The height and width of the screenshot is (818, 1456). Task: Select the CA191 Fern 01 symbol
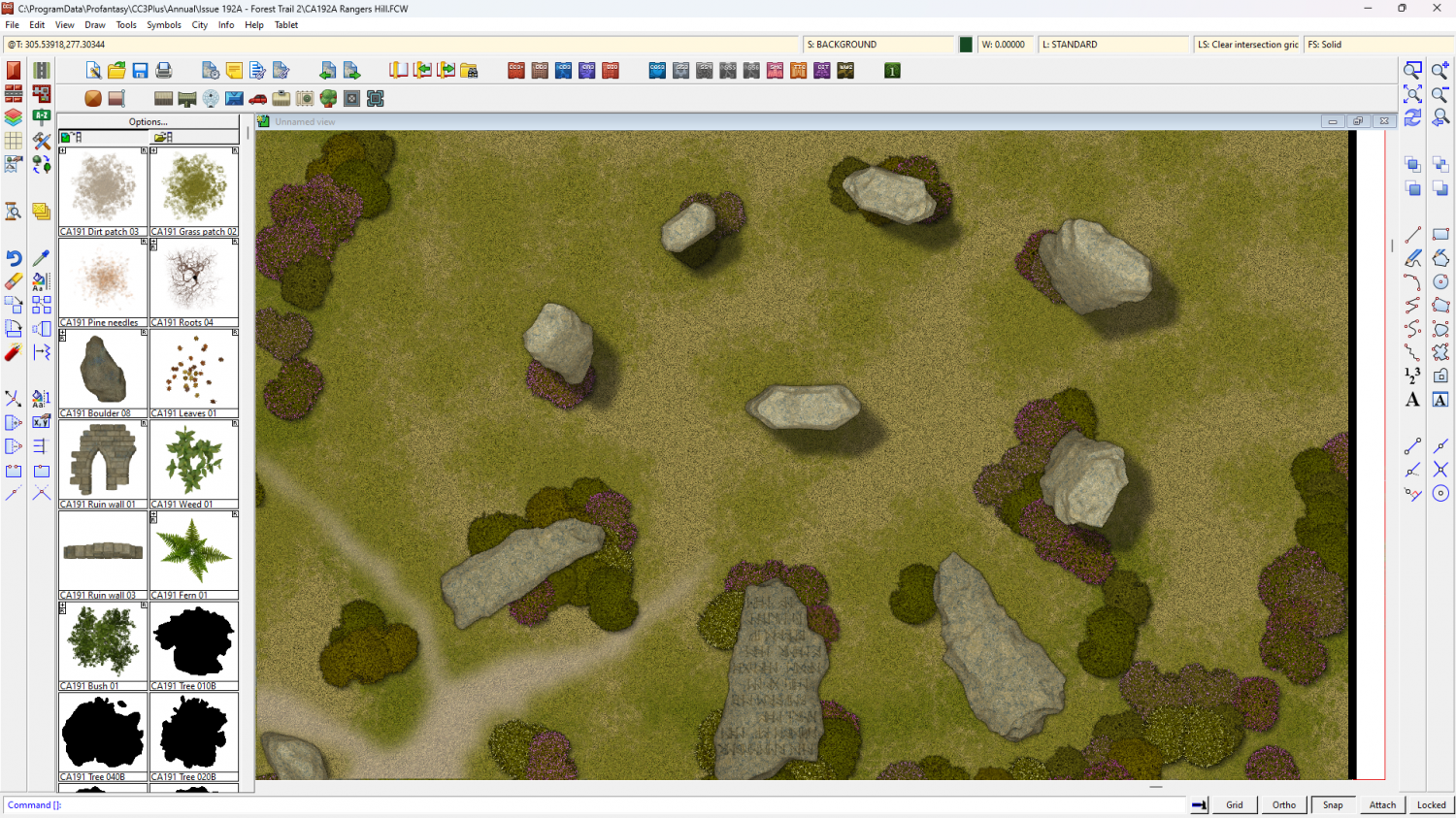(x=194, y=555)
